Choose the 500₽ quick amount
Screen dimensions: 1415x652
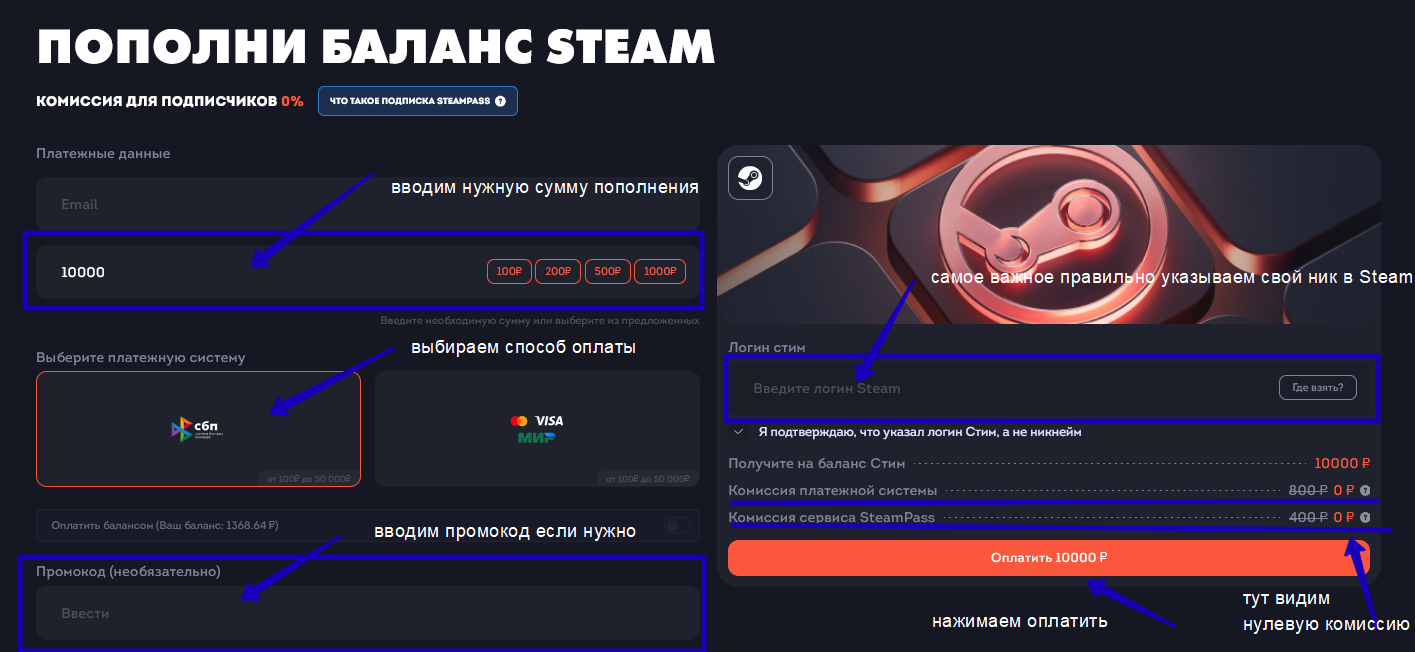pos(607,272)
